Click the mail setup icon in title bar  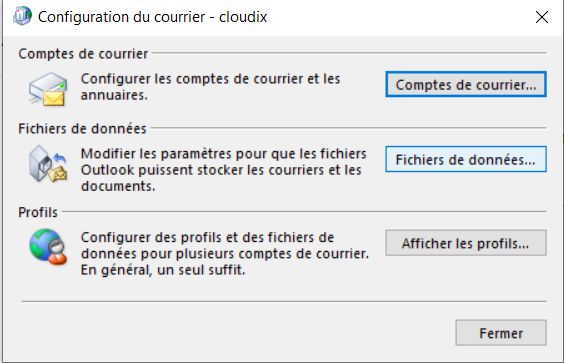click(x=22, y=17)
